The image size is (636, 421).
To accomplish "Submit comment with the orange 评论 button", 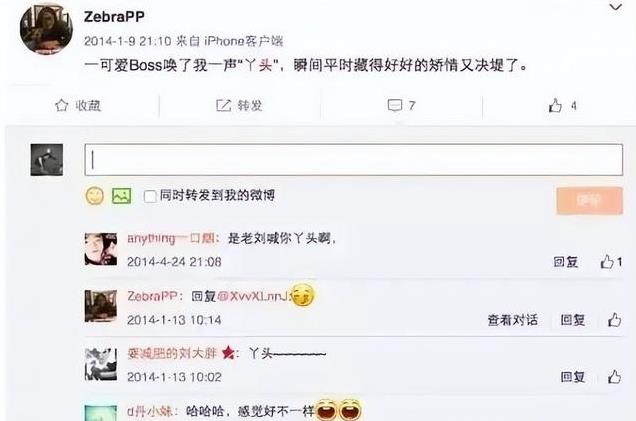I will [x=589, y=200].
